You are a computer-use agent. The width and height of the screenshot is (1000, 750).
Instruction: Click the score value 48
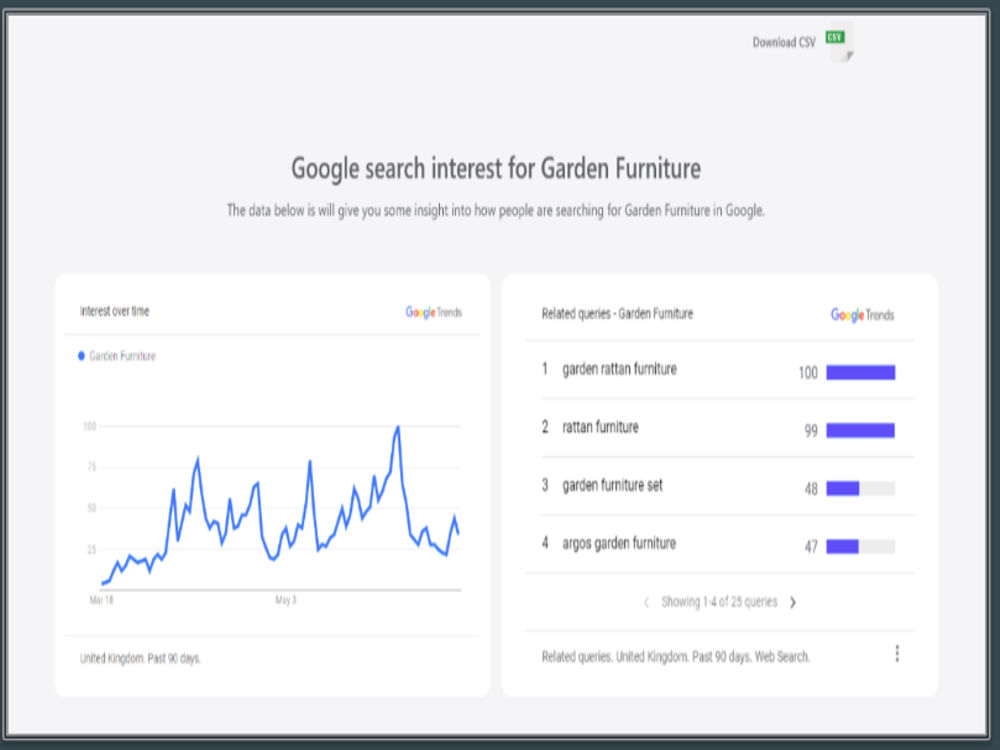tap(811, 489)
